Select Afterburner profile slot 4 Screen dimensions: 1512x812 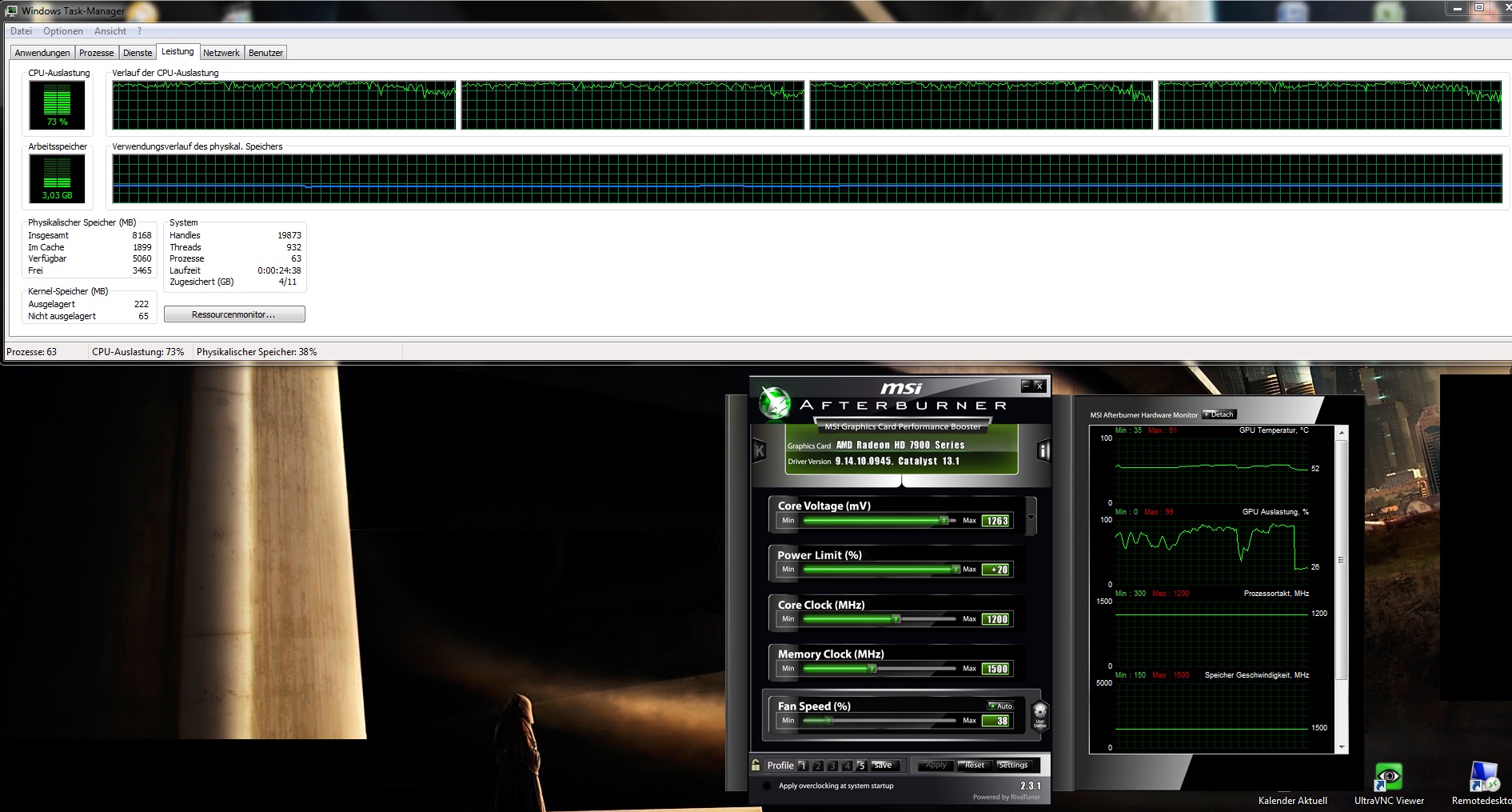(x=847, y=766)
